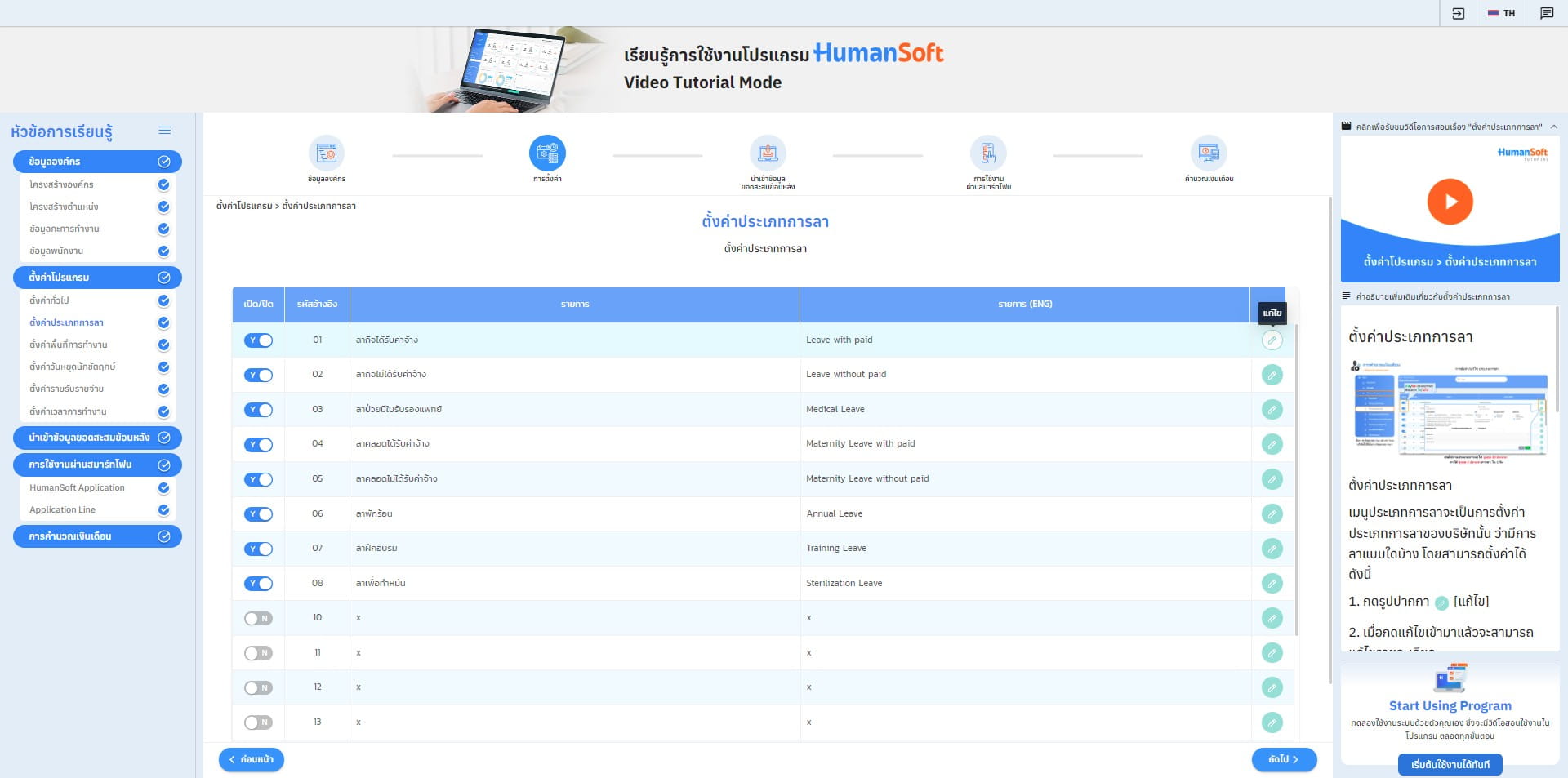
Task: Click the payroll calculation step icon
Action: click(x=1208, y=153)
